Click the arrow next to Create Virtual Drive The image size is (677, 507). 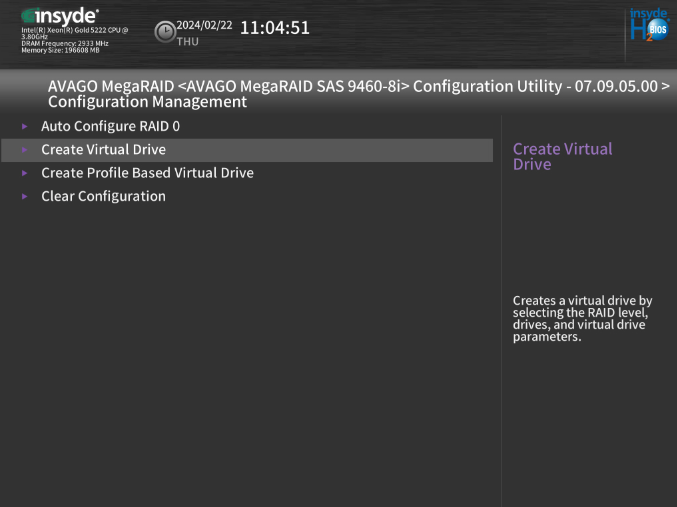(x=25, y=150)
